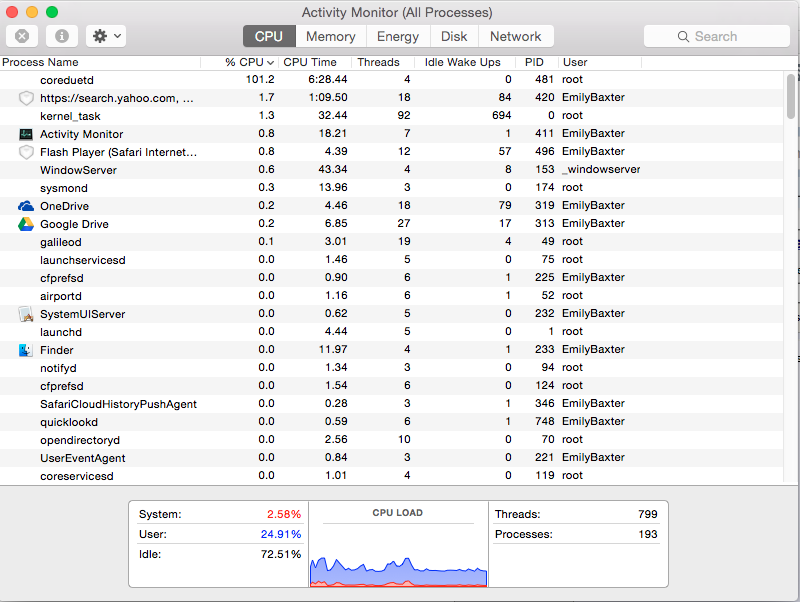800x602 pixels.
Task: Click the System 2.58% statistic
Action: click(220, 514)
